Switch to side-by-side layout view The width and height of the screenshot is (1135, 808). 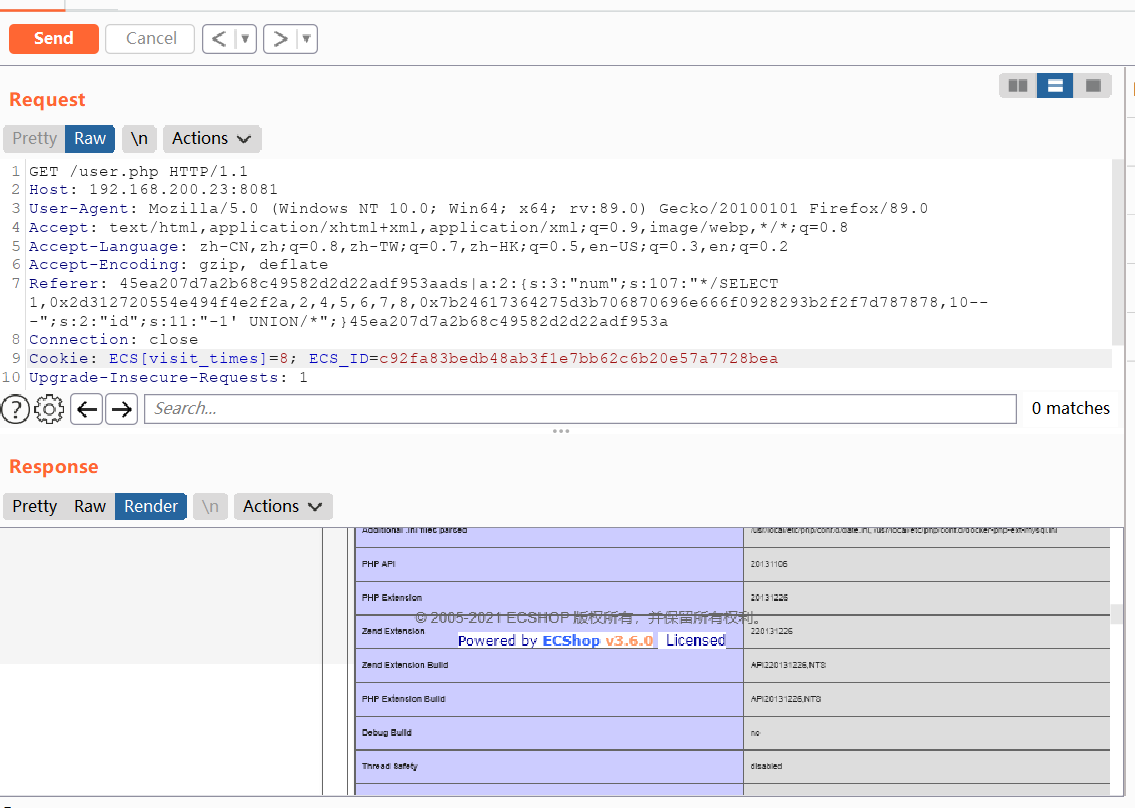coord(1018,85)
